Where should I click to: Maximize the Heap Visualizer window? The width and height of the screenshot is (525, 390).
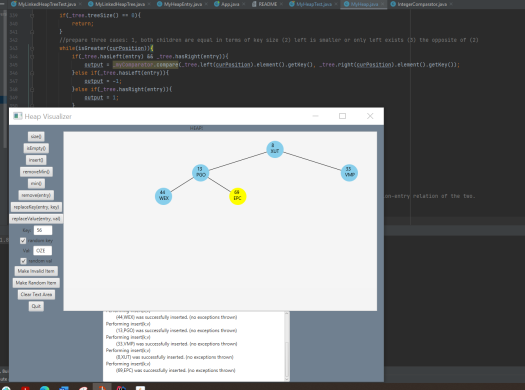(342, 116)
